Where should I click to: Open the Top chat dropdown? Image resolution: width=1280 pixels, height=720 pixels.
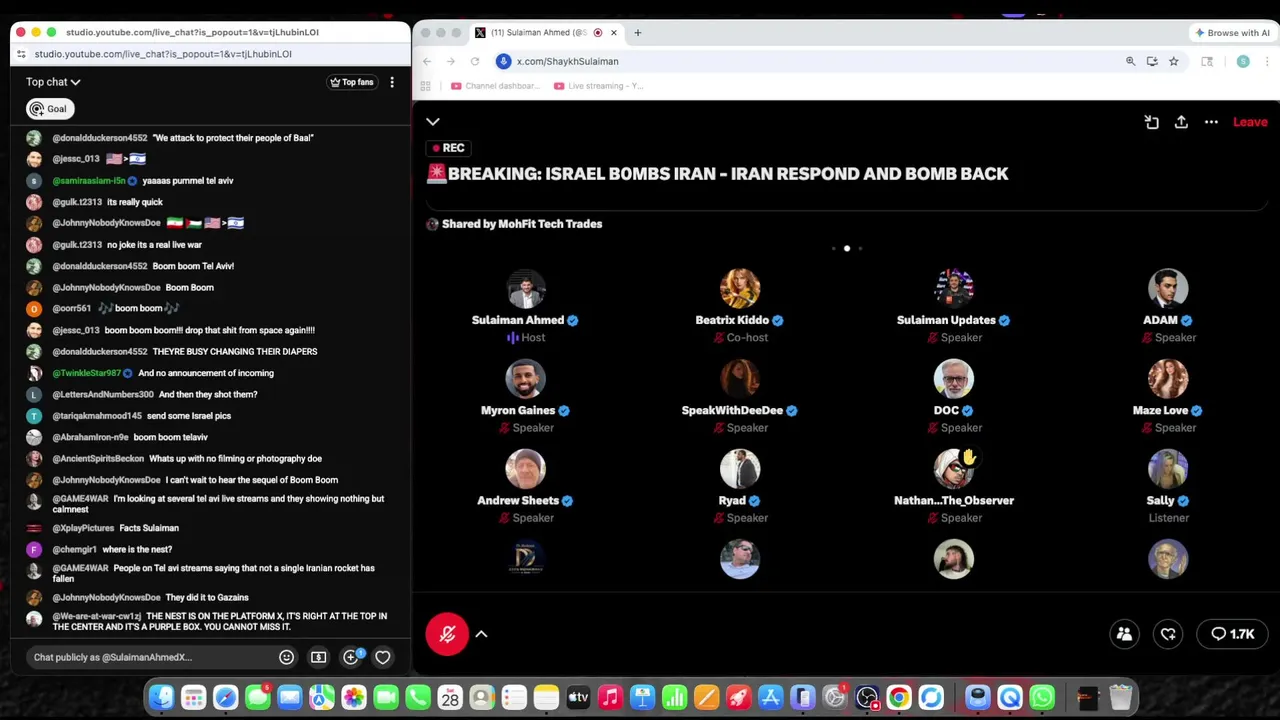[x=53, y=82]
